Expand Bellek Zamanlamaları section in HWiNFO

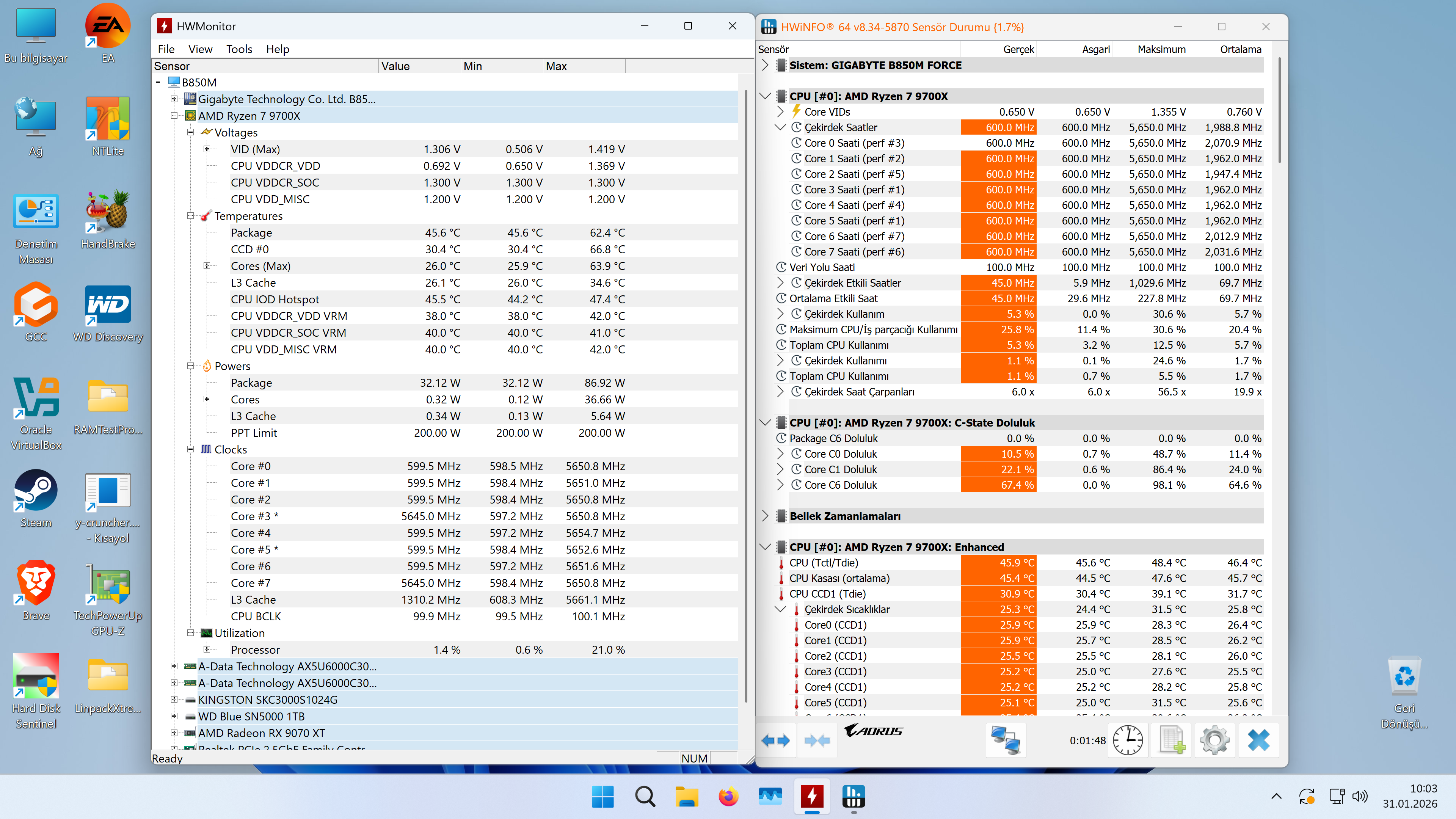coord(765,516)
